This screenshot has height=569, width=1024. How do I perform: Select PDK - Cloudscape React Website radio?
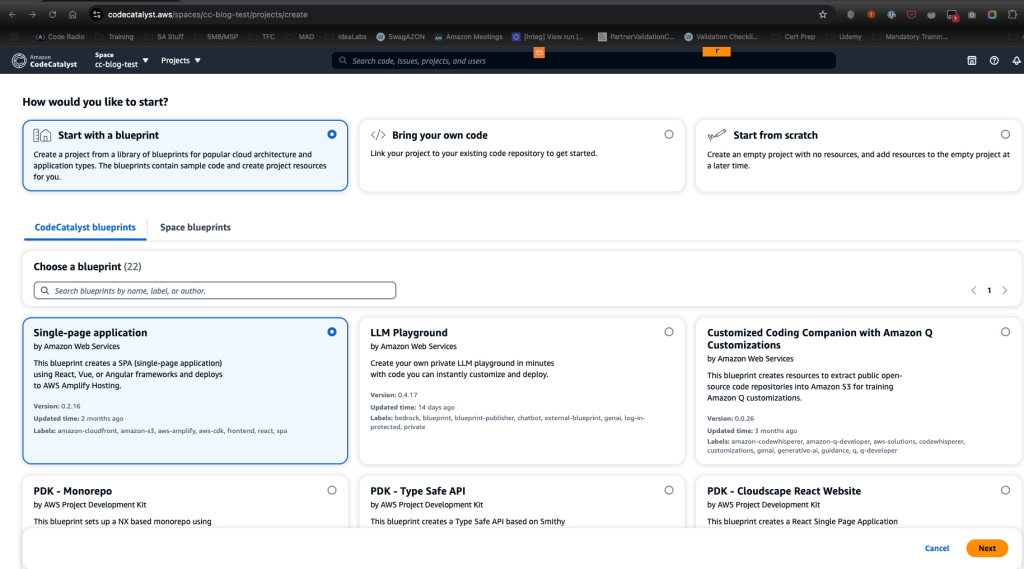(1005, 490)
